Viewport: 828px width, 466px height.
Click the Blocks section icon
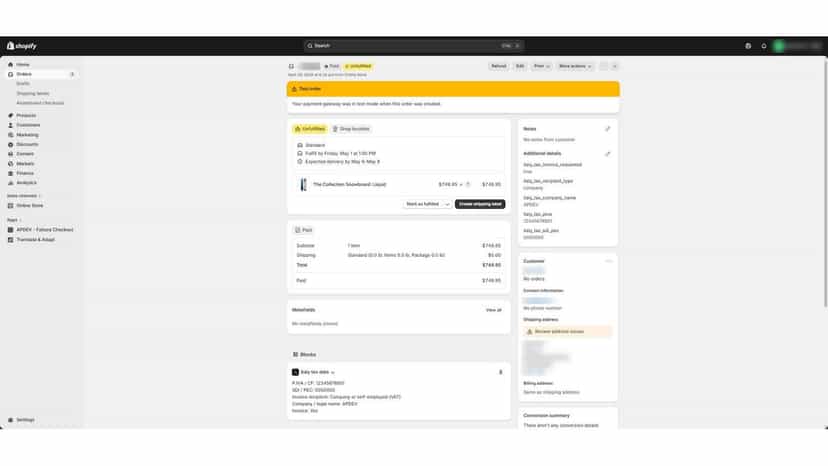point(295,355)
